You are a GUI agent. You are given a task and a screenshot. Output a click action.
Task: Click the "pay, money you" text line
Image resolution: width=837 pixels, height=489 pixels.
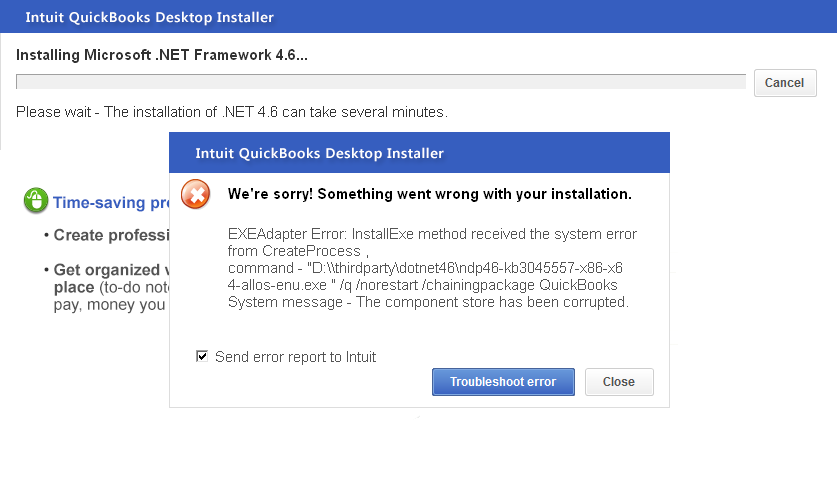pos(109,304)
